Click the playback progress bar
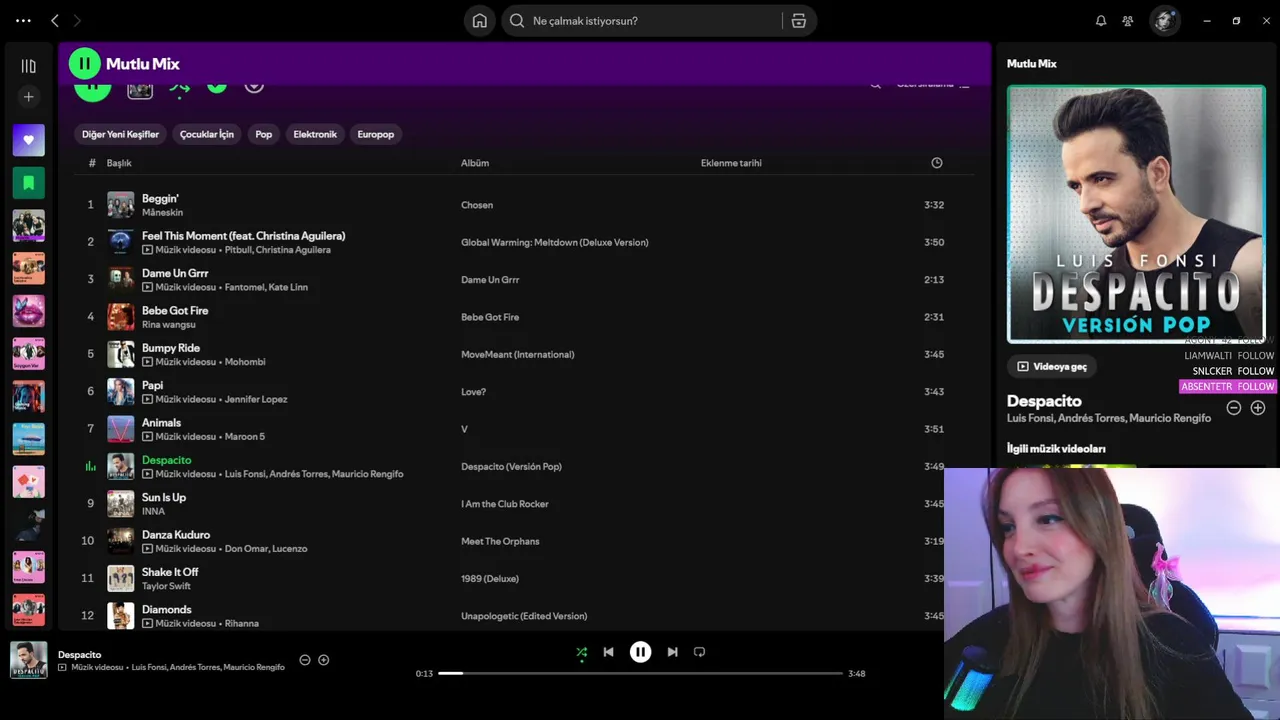1280x720 pixels. pyautogui.click(x=641, y=673)
